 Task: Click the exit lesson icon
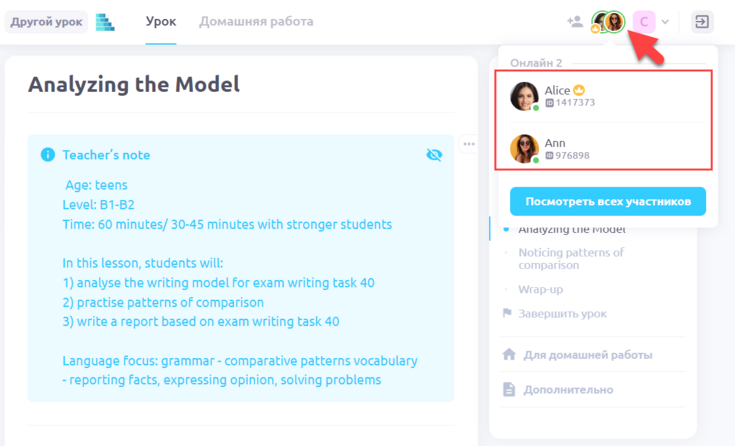[x=702, y=22]
